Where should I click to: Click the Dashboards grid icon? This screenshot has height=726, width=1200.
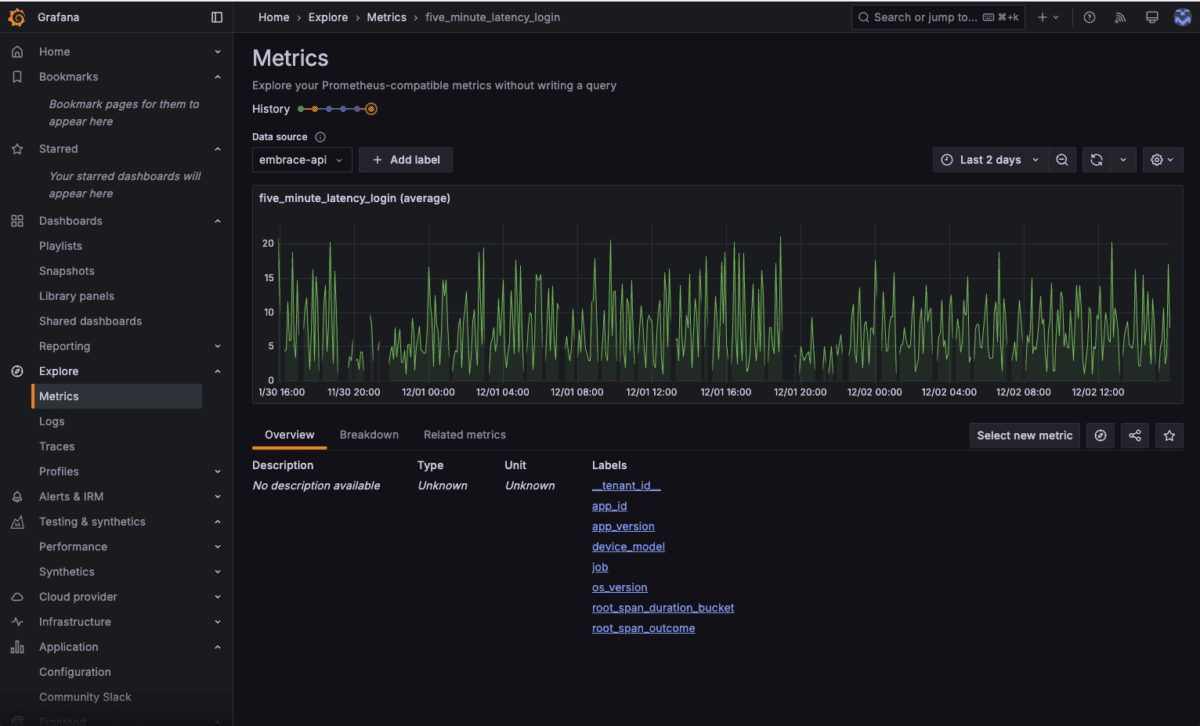coord(17,221)
